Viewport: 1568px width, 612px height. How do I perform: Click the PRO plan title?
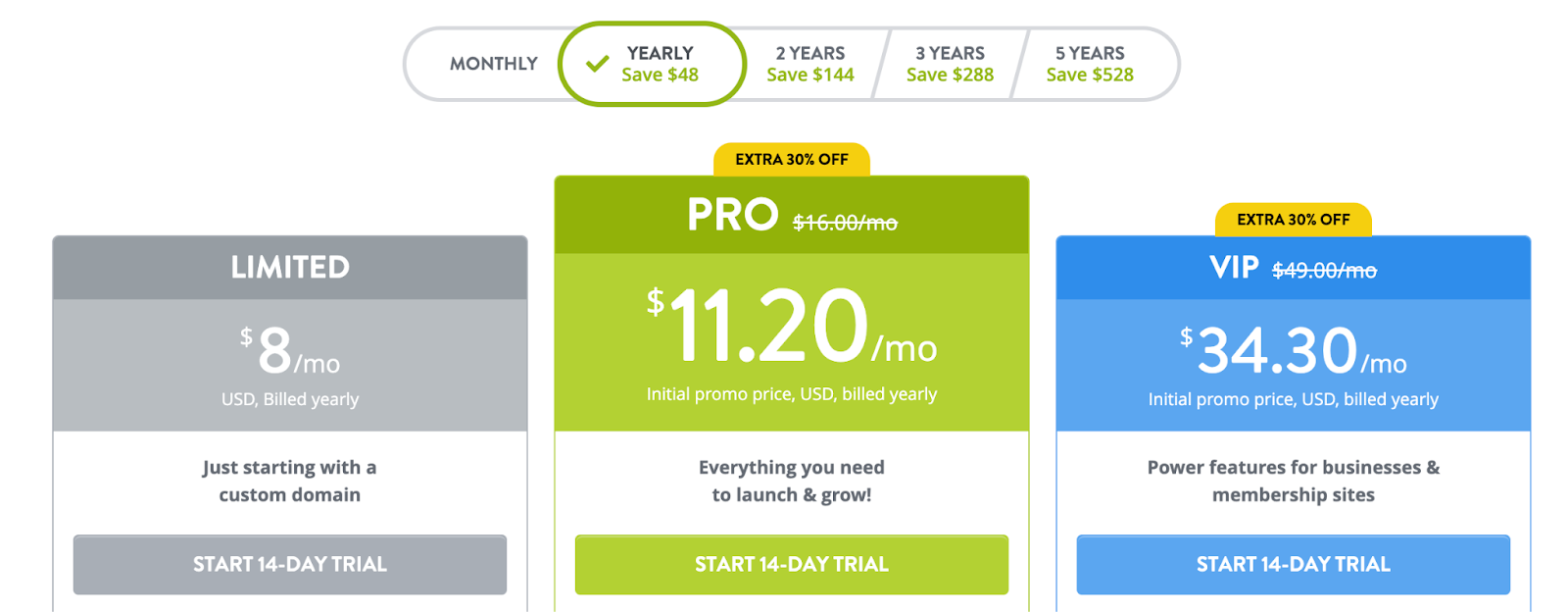pos(733,215)
